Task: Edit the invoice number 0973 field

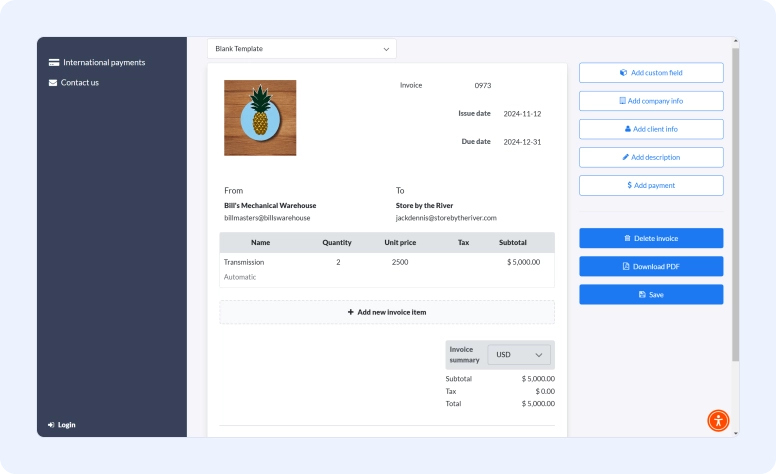Action: [x=483, y=86]
